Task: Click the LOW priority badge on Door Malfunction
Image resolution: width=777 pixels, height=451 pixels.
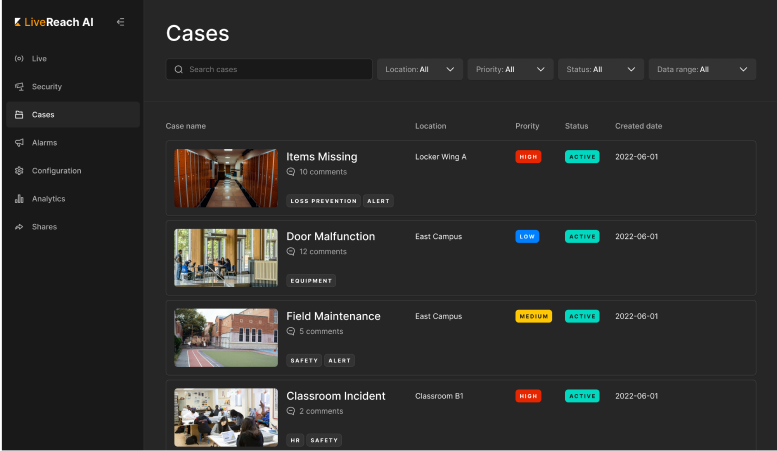Action: point(527,236)
